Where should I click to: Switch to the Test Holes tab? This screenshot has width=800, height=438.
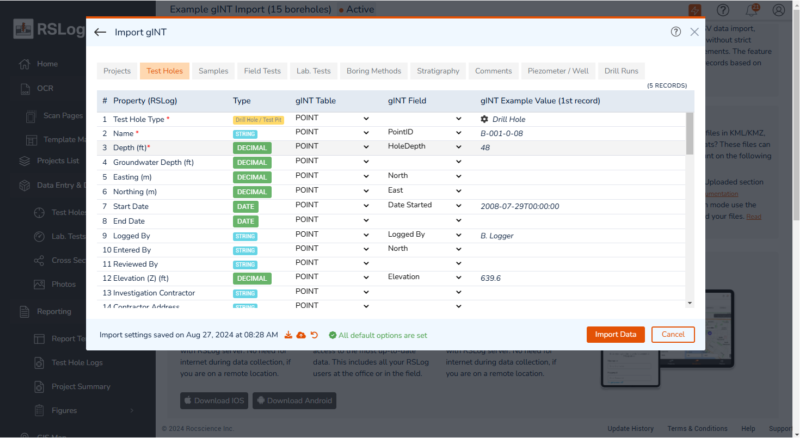click(x=164, y=71)
